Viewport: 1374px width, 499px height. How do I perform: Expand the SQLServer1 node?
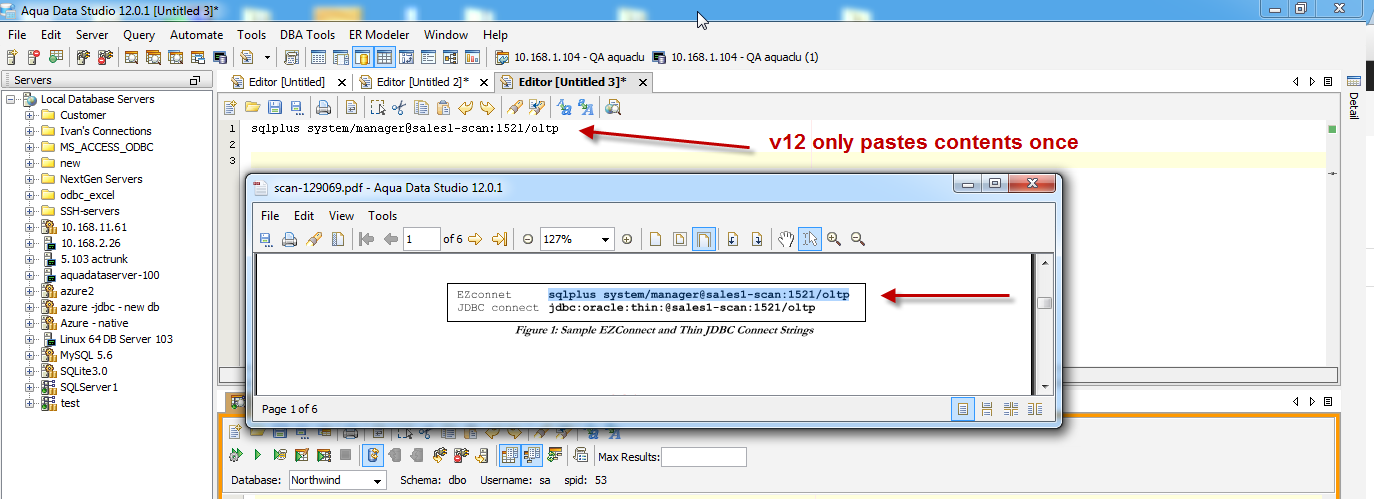pos(30,387)
